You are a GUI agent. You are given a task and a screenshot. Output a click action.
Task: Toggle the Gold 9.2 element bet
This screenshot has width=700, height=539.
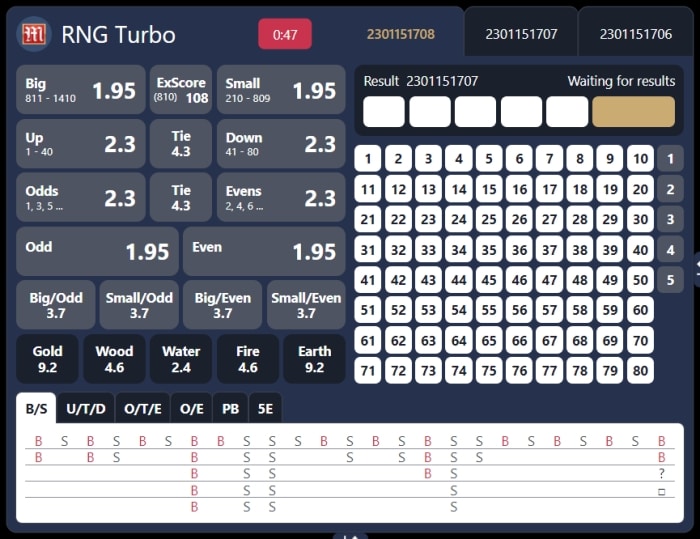tap(47, 359)
